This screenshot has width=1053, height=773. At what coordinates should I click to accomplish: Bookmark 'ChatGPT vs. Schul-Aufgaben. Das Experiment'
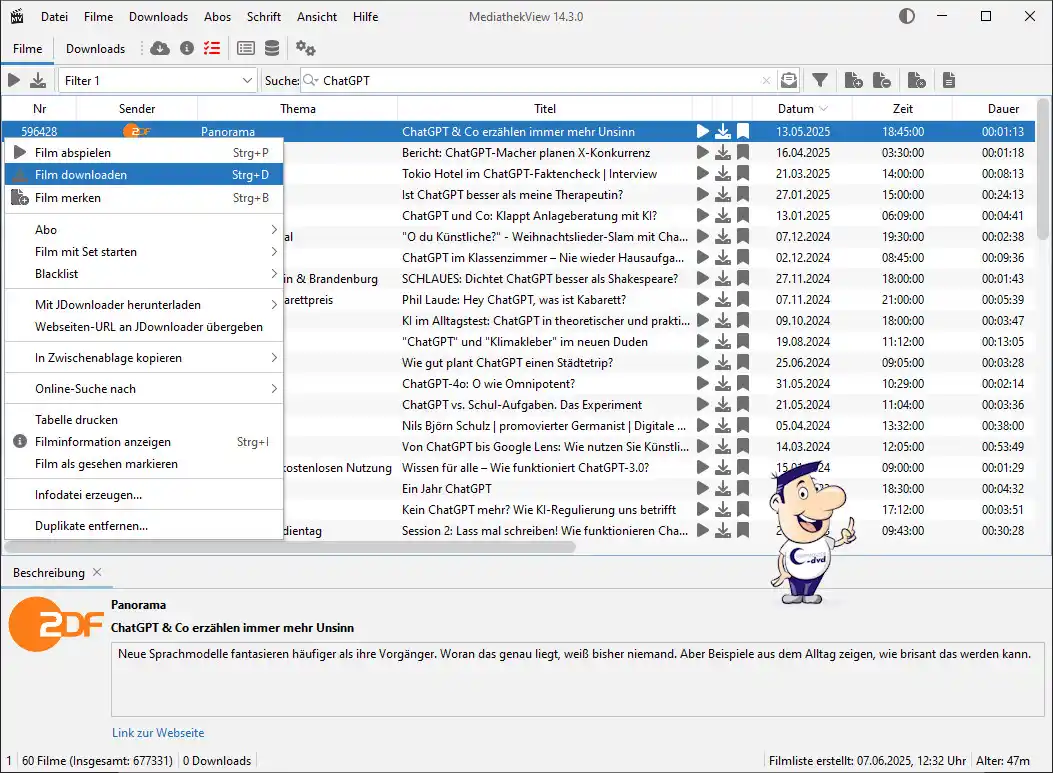743,405
